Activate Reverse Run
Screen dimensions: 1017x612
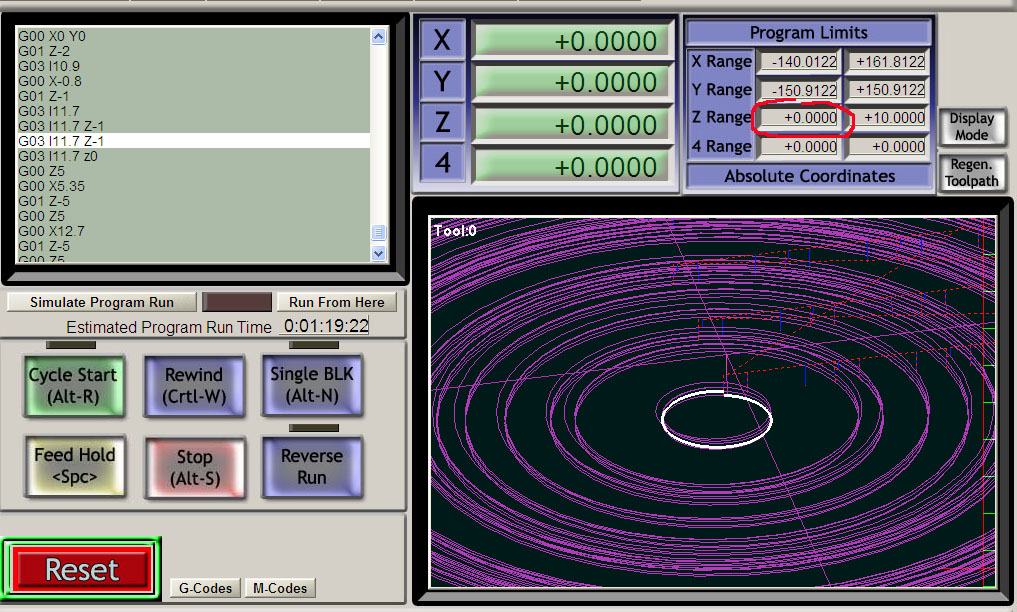tap(312, 467)
